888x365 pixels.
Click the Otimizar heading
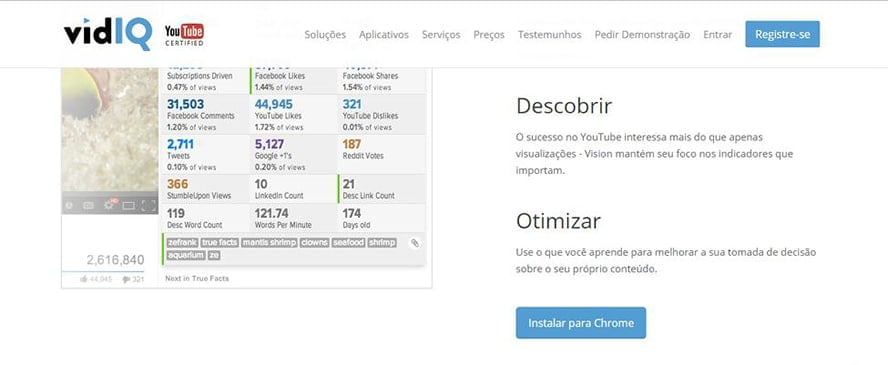tap(558, 221)
